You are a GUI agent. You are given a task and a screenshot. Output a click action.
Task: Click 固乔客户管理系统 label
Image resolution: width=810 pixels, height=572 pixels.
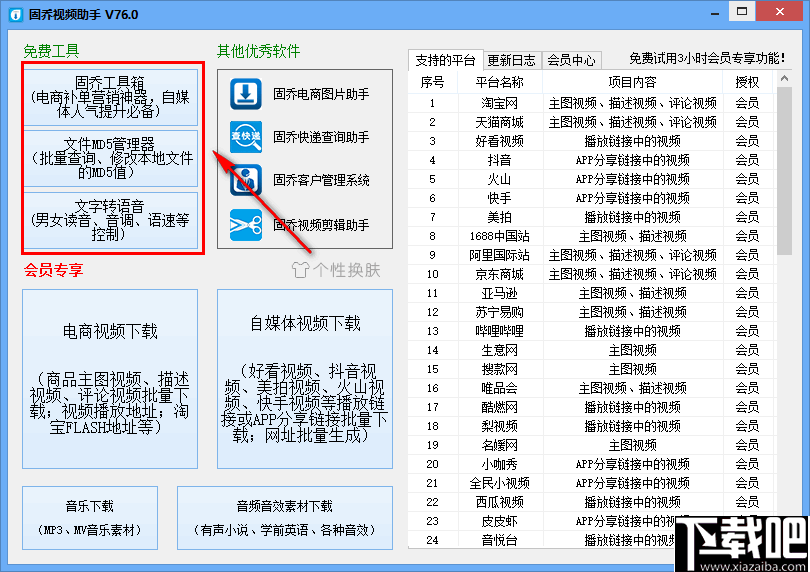(321, 180)
